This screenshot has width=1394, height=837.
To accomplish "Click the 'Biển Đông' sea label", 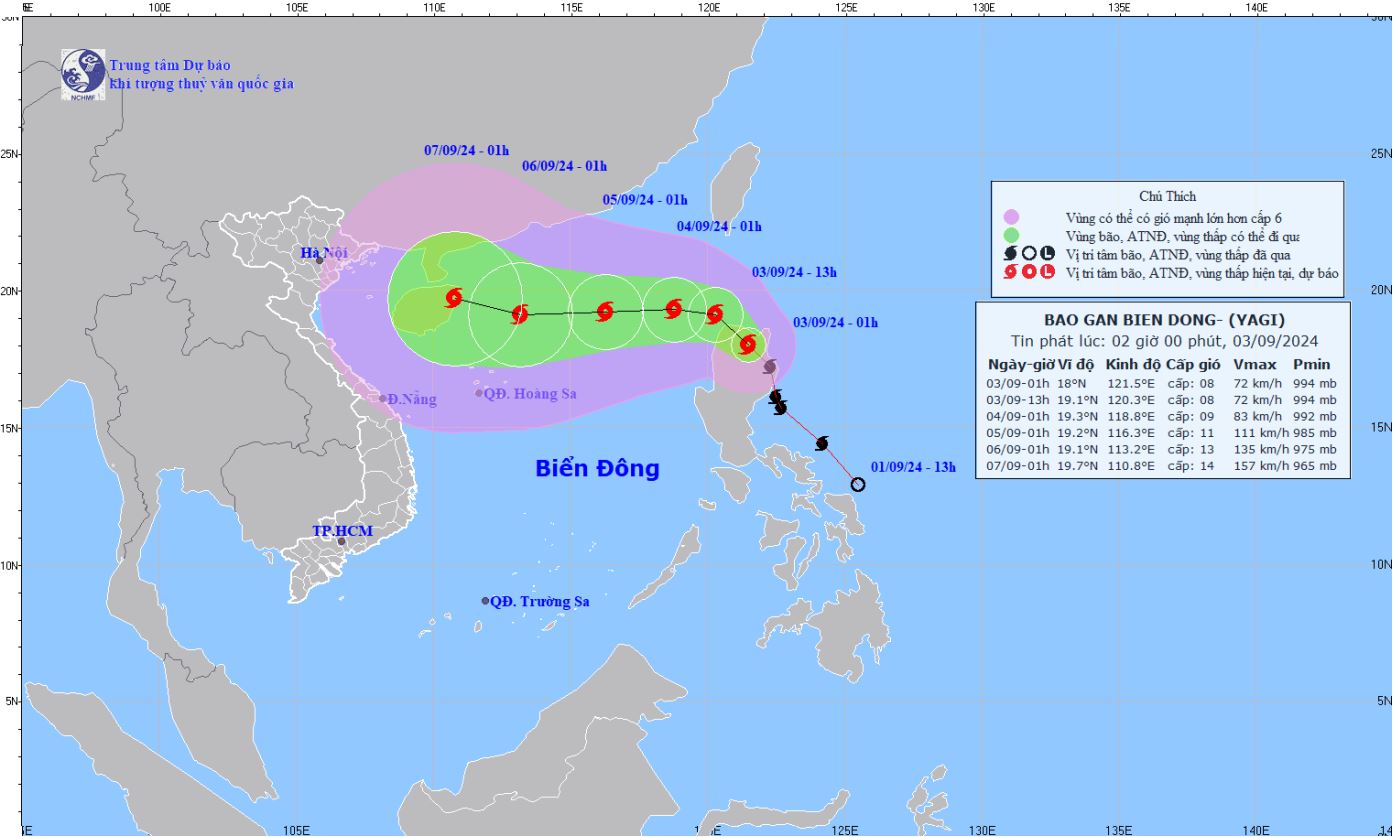I will pyautogui.click(x=598, y=469).
